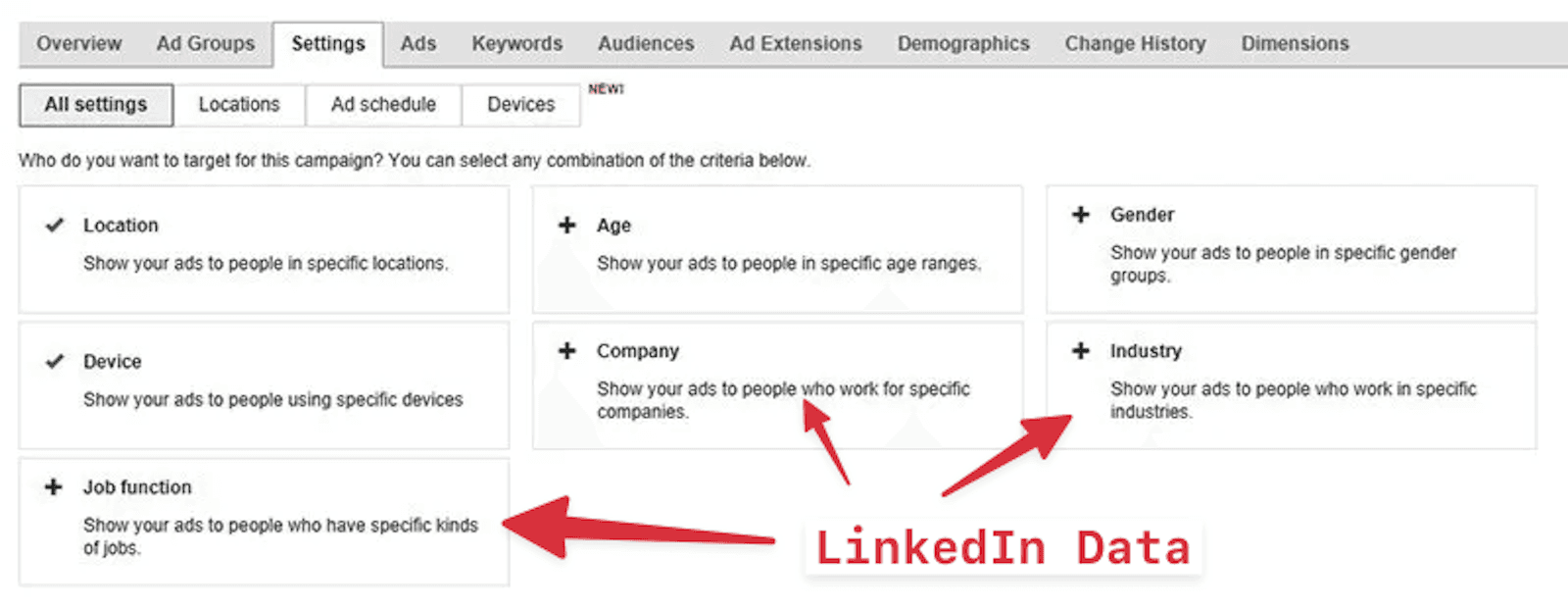Screen dimensions: 1568x609
Task: Click the Gender card title
Action: pyautogui.click(x=1142, y=215)
